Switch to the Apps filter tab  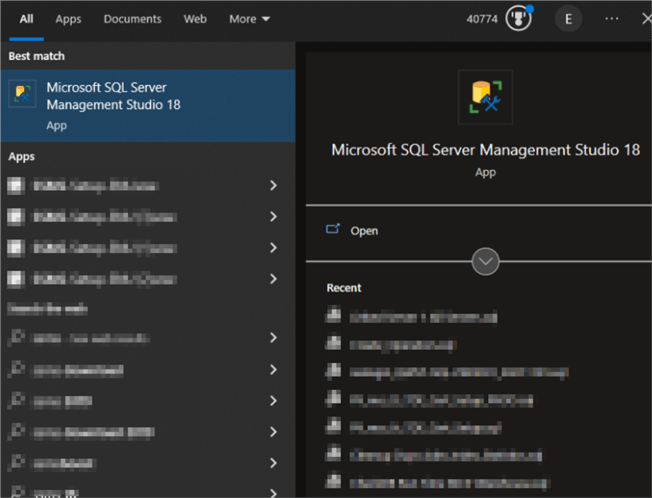coord(68,19)
